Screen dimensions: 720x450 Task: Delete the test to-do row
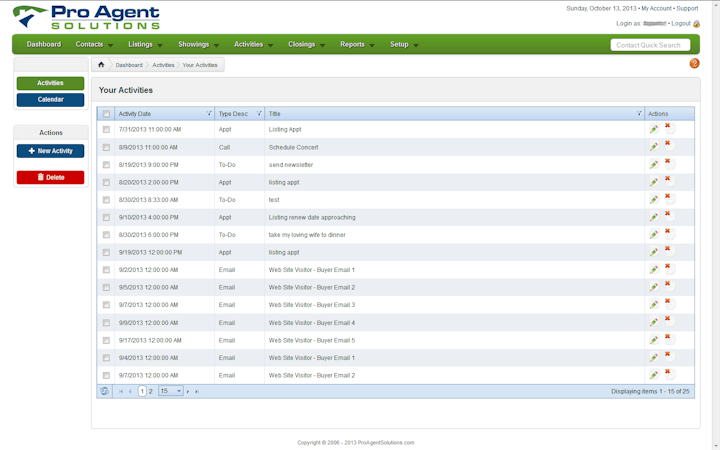[x=669, y=198]
